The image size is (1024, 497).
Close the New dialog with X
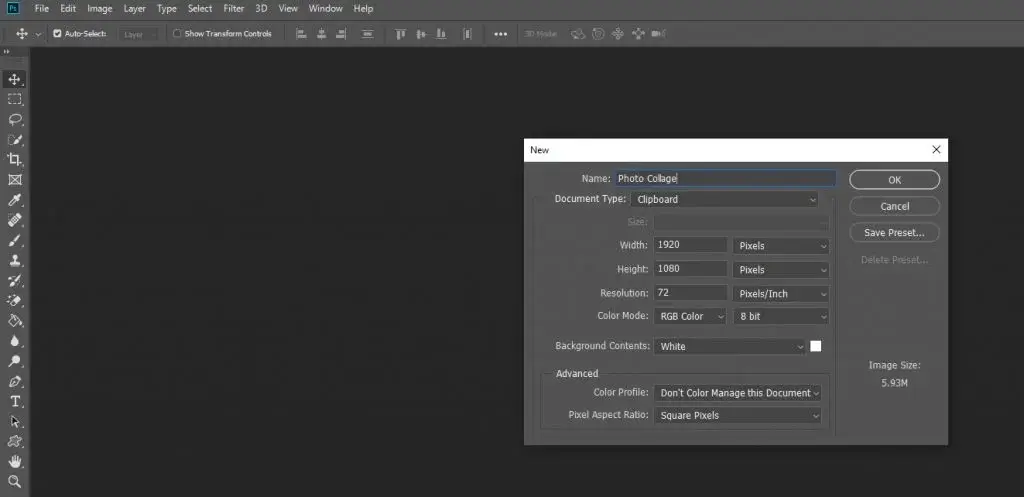936,150
